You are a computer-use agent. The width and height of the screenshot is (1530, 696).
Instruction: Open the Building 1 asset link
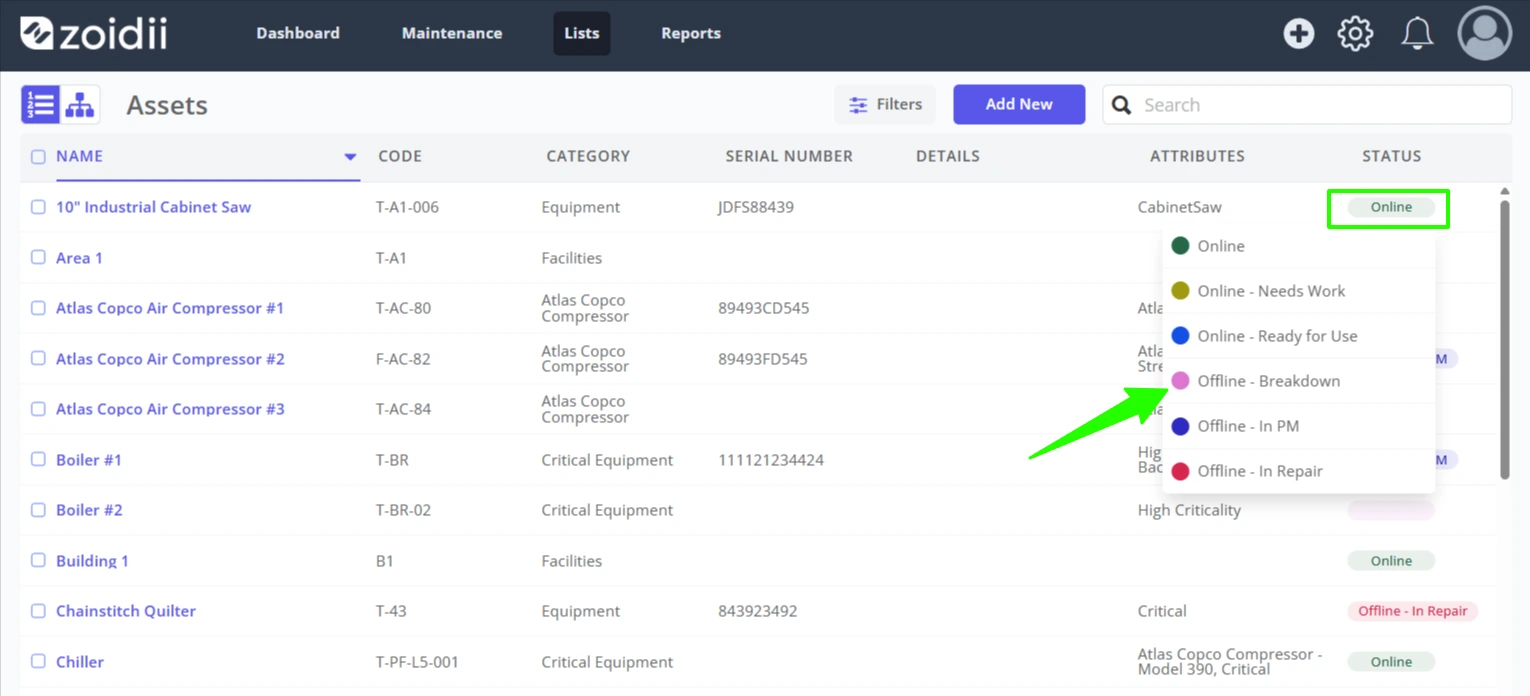[92, 561]
